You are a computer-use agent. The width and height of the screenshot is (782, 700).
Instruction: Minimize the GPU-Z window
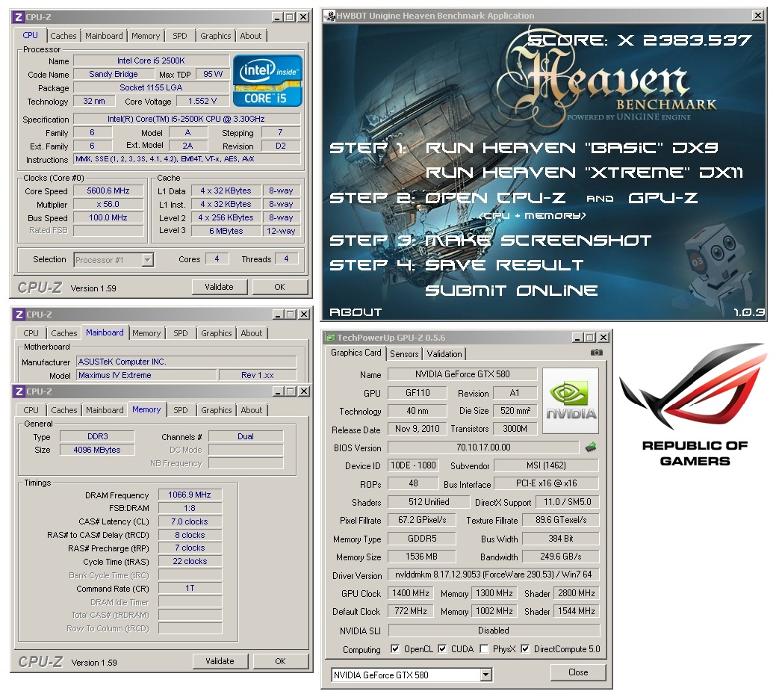577,338
